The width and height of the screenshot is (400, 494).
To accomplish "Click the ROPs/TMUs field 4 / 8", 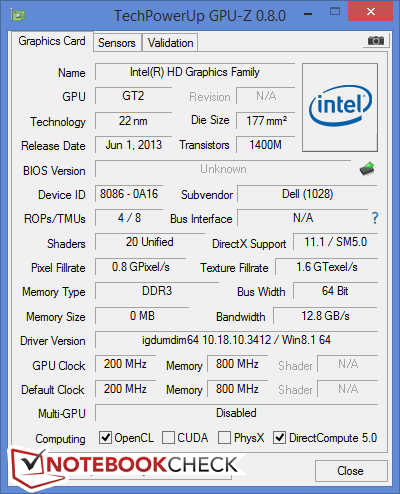I will (x=129, y=218).
